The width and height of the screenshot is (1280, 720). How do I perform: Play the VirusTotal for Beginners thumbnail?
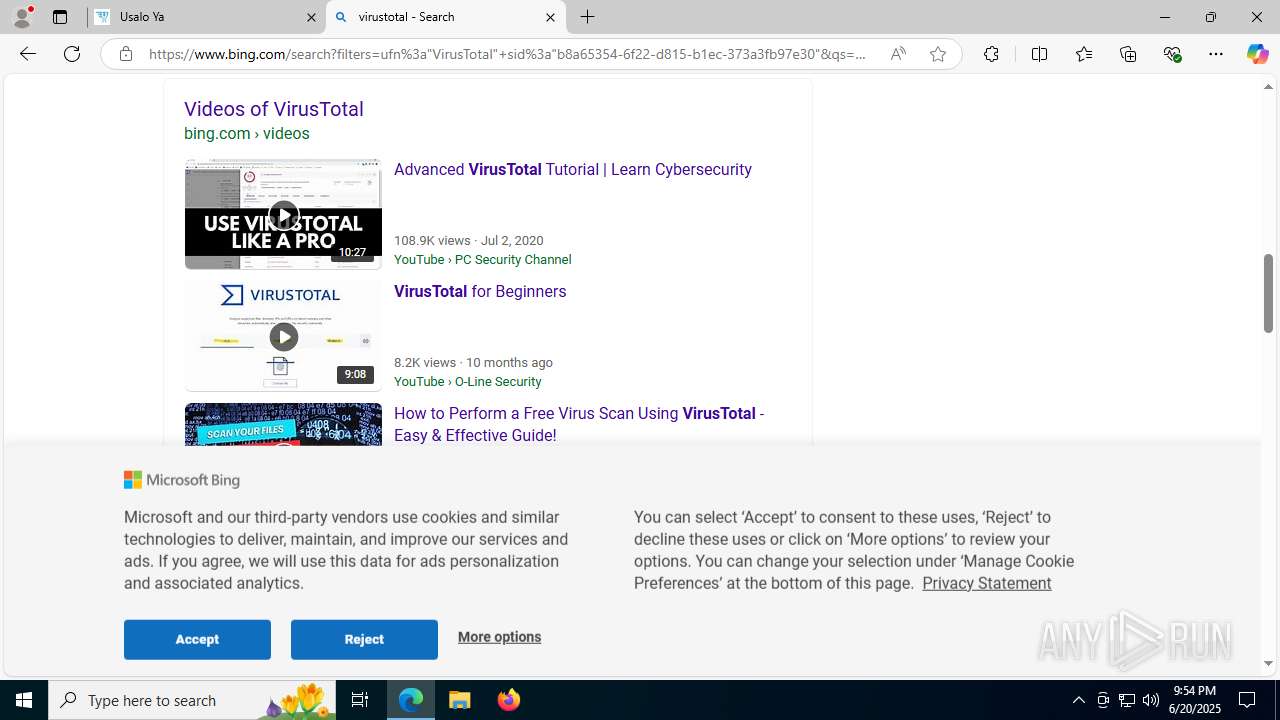283,336
